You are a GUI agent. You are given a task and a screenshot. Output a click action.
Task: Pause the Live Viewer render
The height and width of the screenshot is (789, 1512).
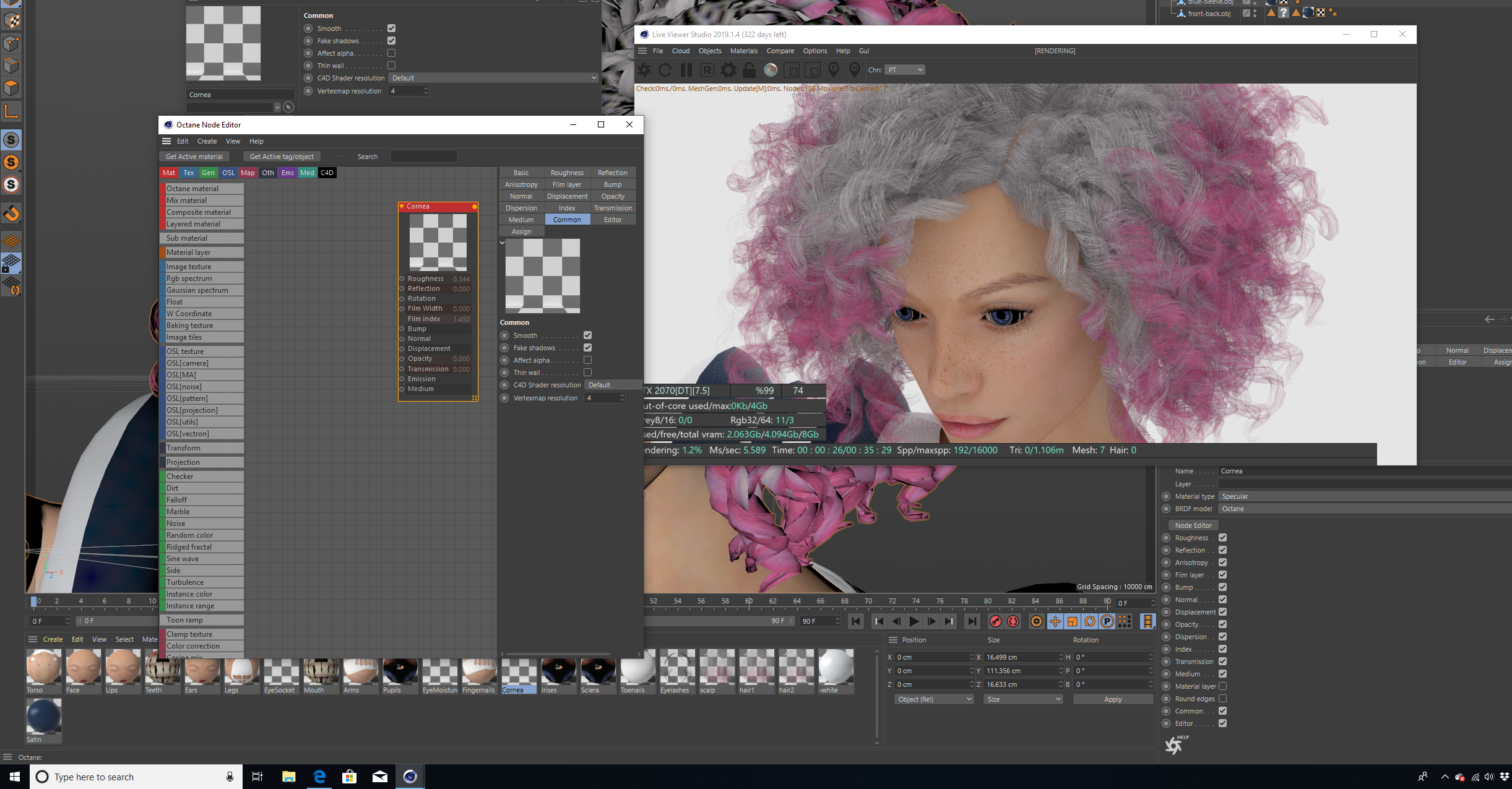(686, 70)
